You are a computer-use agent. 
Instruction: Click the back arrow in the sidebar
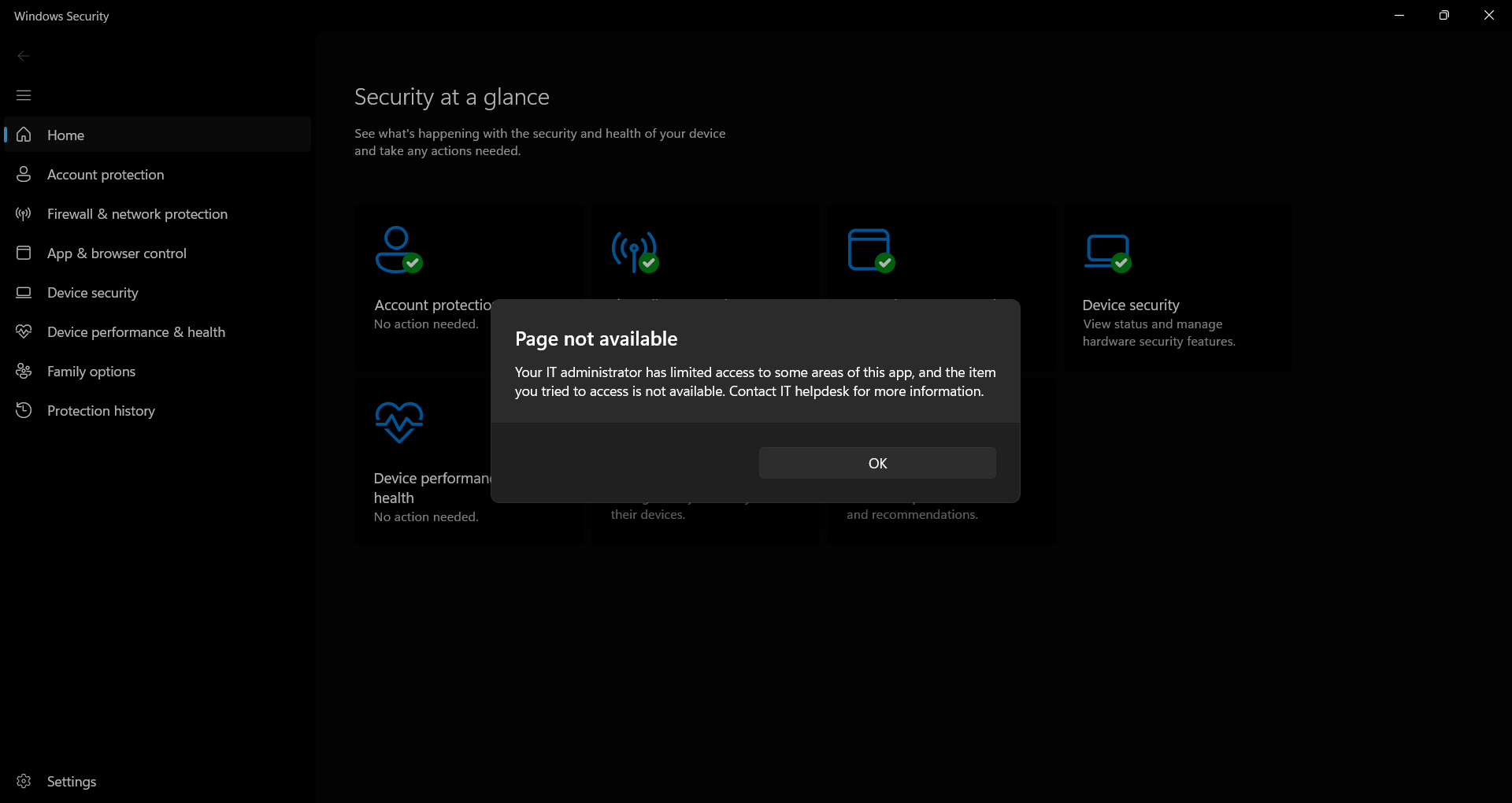point(24,56)
